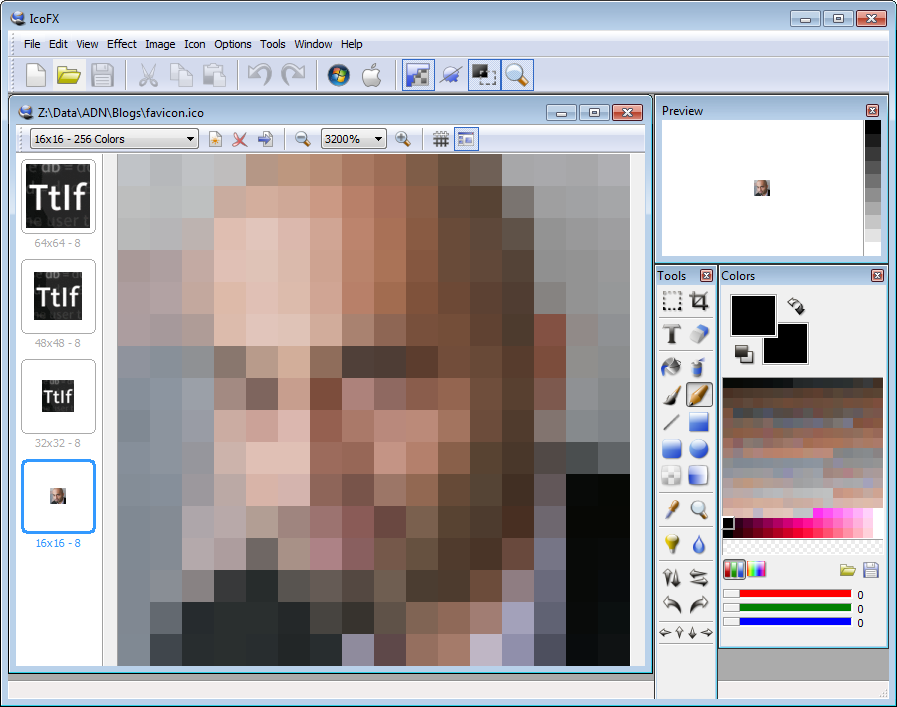Toggle the image list sidebar button

(466, 139)
